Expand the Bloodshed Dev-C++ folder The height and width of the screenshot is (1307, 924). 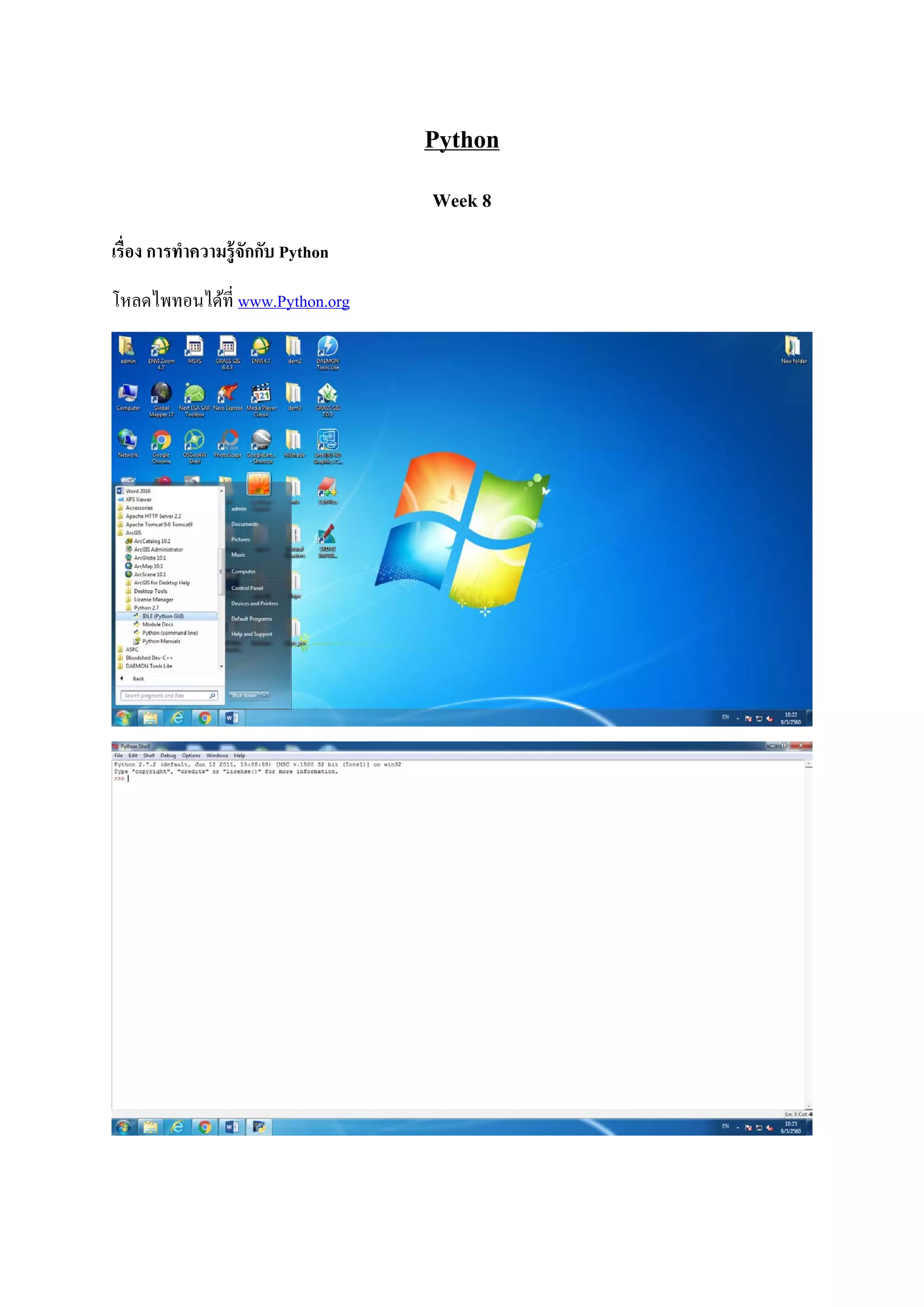tap(149, 658)
